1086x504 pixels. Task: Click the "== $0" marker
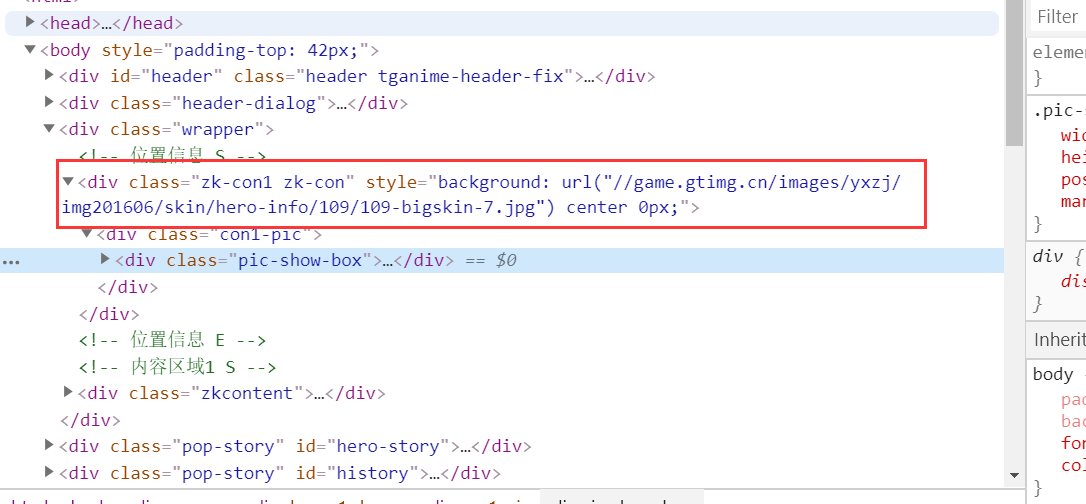tap(491, 261)
